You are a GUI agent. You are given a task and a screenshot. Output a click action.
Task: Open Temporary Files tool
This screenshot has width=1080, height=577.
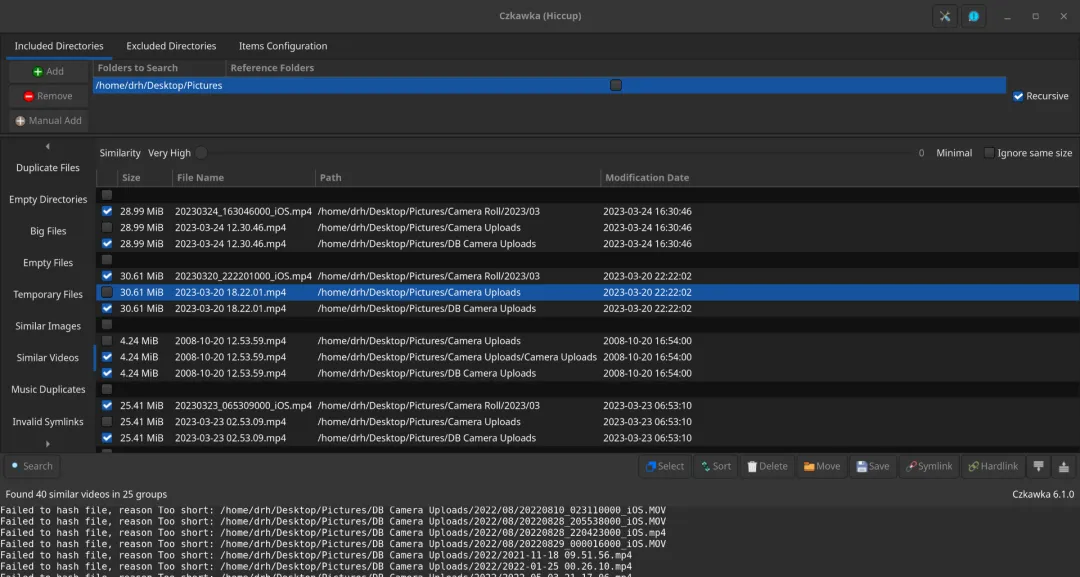click(48, 295)
